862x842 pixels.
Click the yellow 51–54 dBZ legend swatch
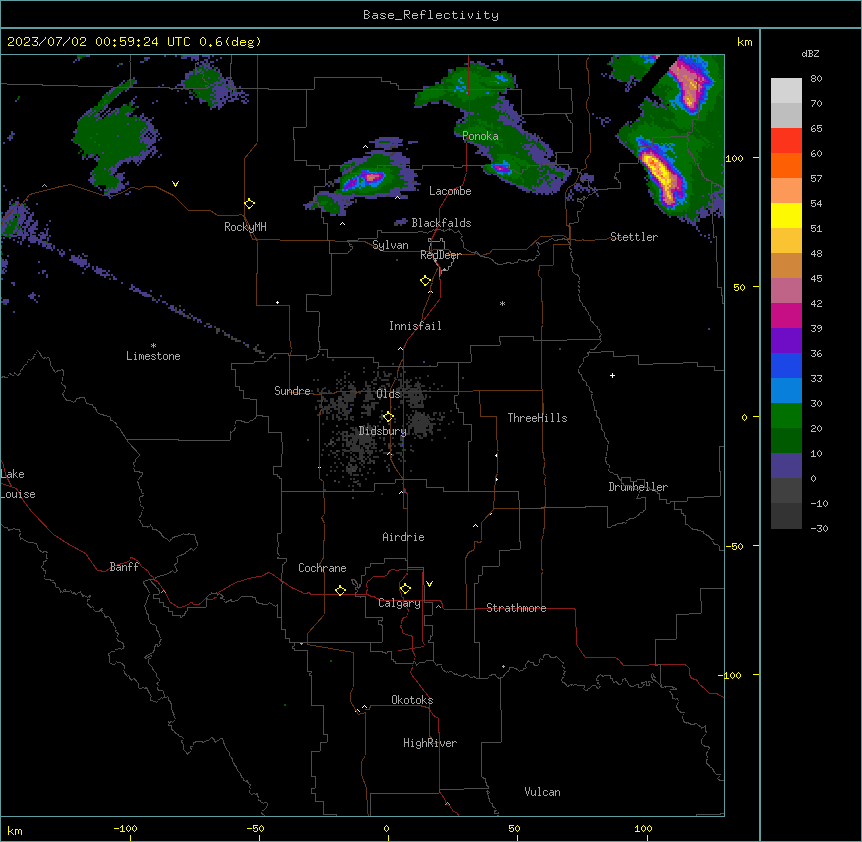pyautogui.click(x=786, y=215)
